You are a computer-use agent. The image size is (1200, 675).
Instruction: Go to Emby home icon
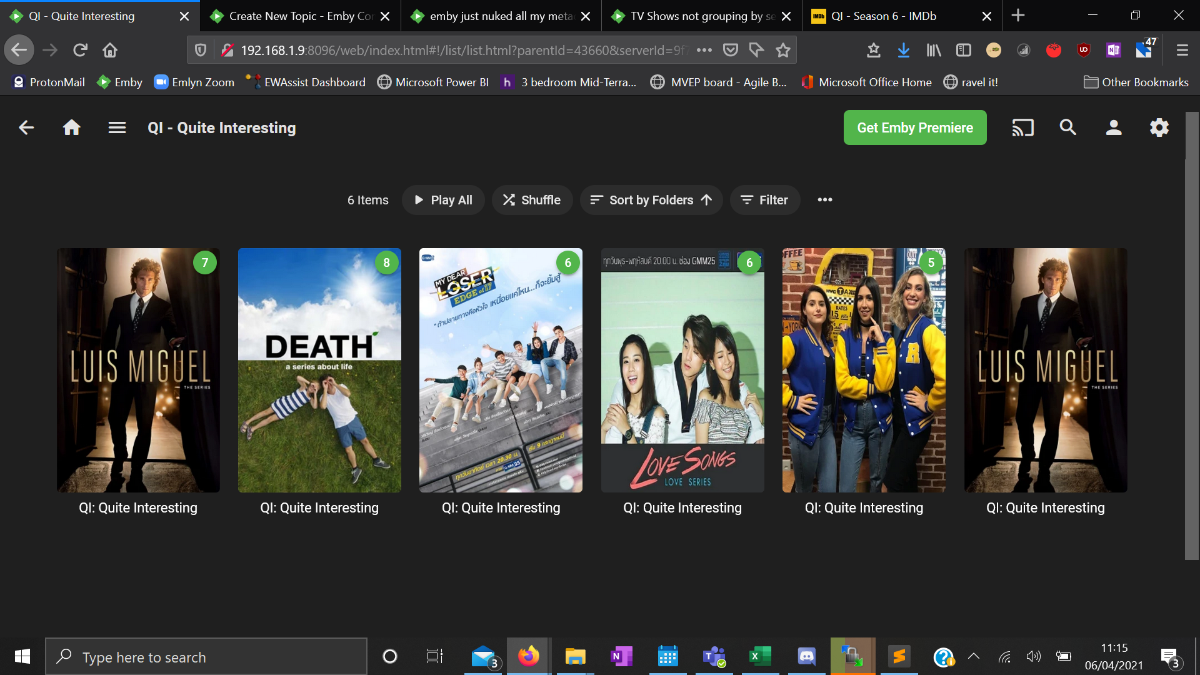[72, 128]
